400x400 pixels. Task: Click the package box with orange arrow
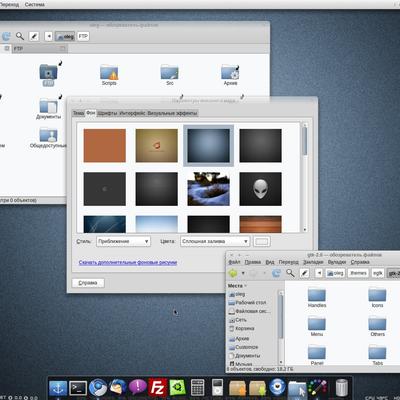[237, 388]
